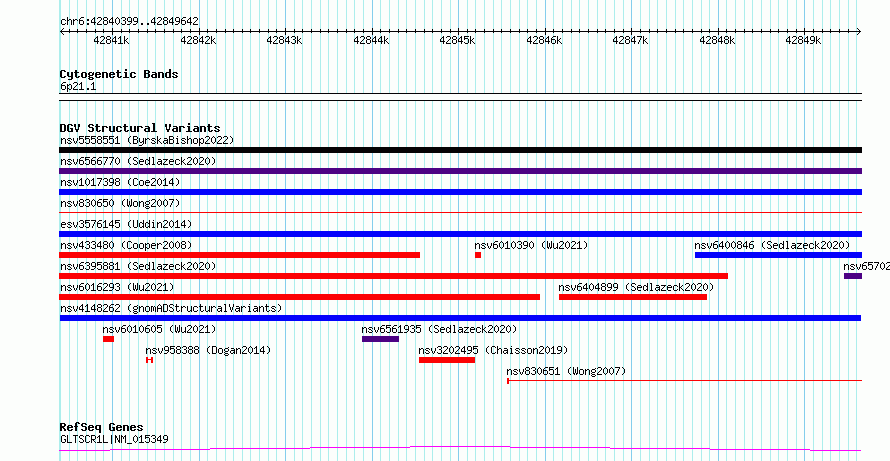Click the black nsv5558551 variant bar
Image resolution: width=890 pixels, height=461 pixels.
pos(460,150)
